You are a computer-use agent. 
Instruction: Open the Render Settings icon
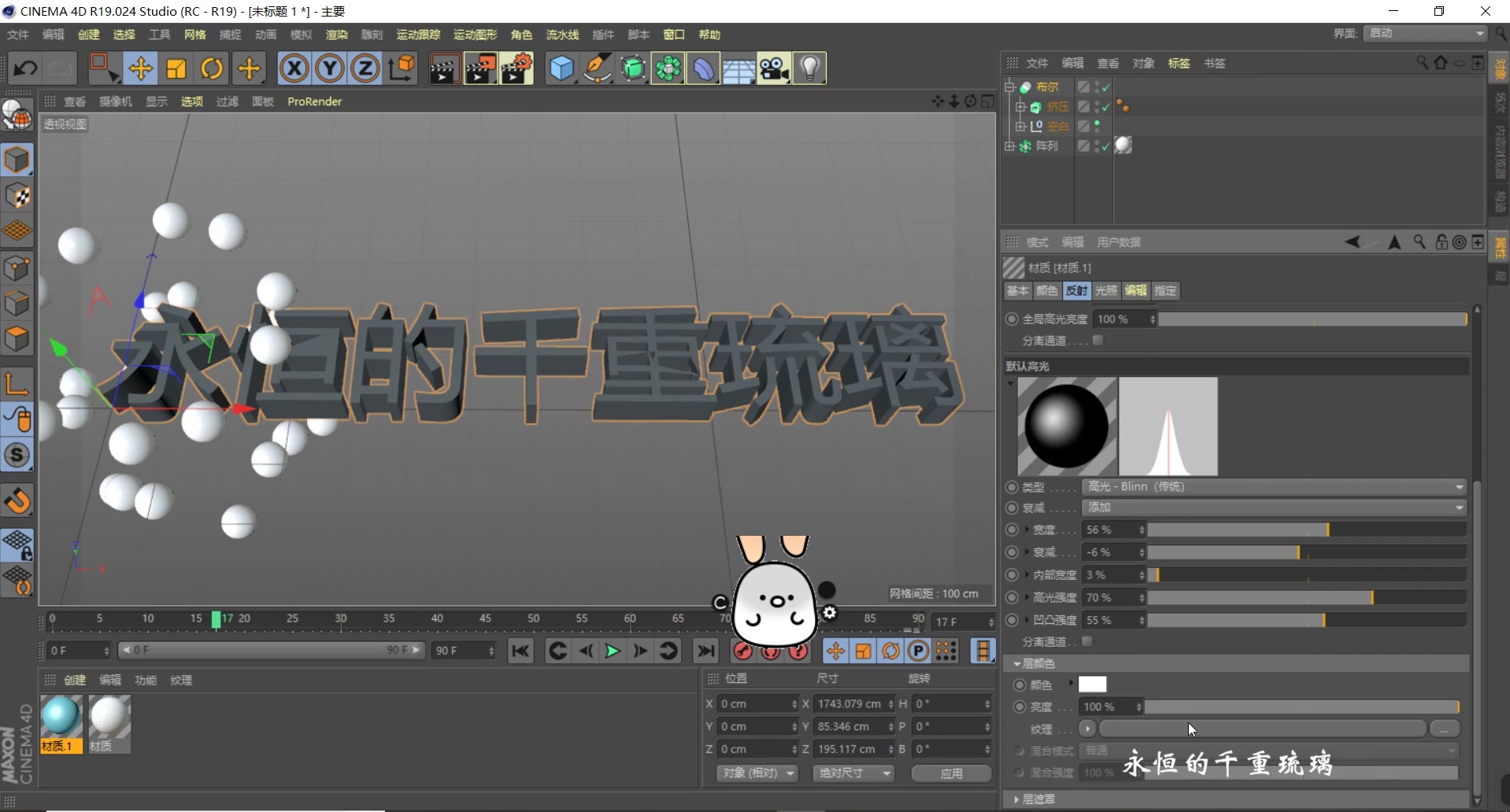(x=516, y=68)
